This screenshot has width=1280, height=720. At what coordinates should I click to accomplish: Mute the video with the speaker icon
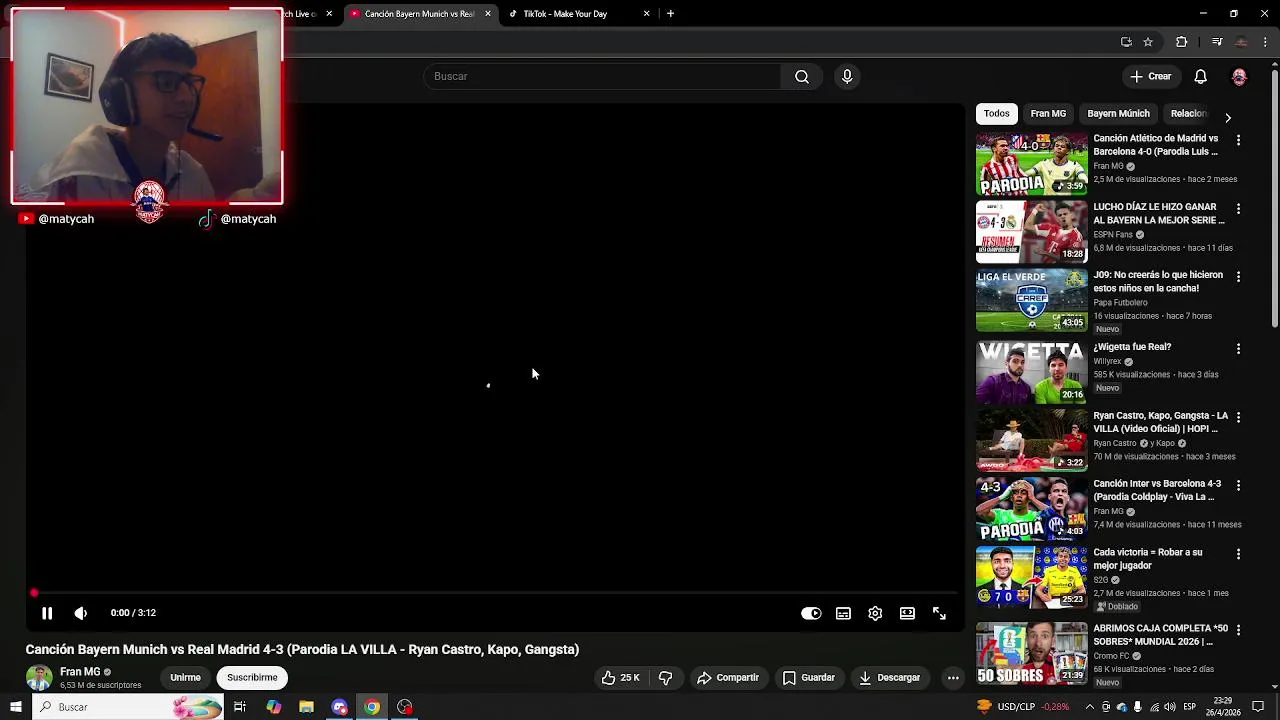coord(81,613)
